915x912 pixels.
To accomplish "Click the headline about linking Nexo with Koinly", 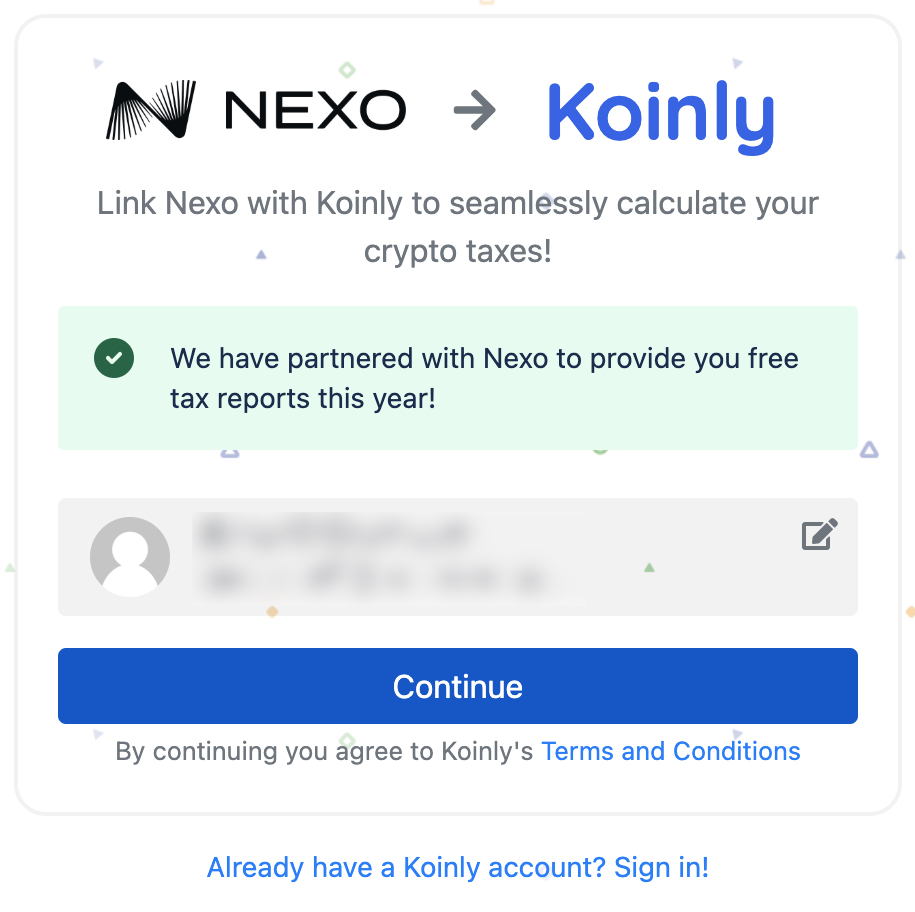I will tap(457, 226).
